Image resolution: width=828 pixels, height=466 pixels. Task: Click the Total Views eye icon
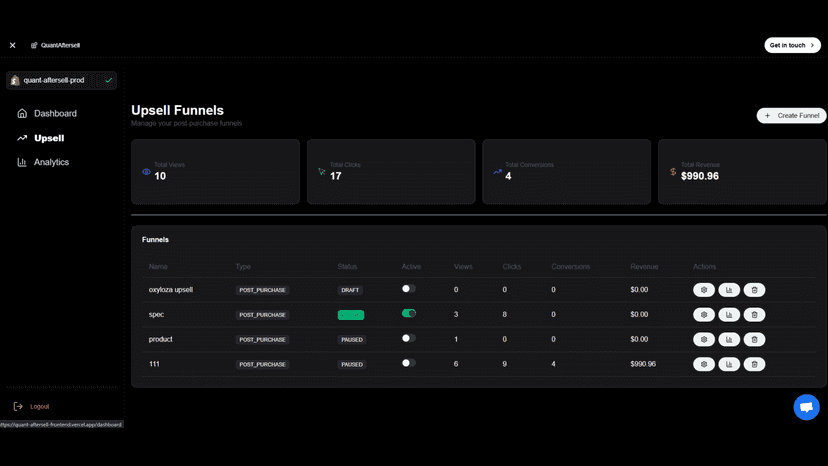(x=146, y=172)
